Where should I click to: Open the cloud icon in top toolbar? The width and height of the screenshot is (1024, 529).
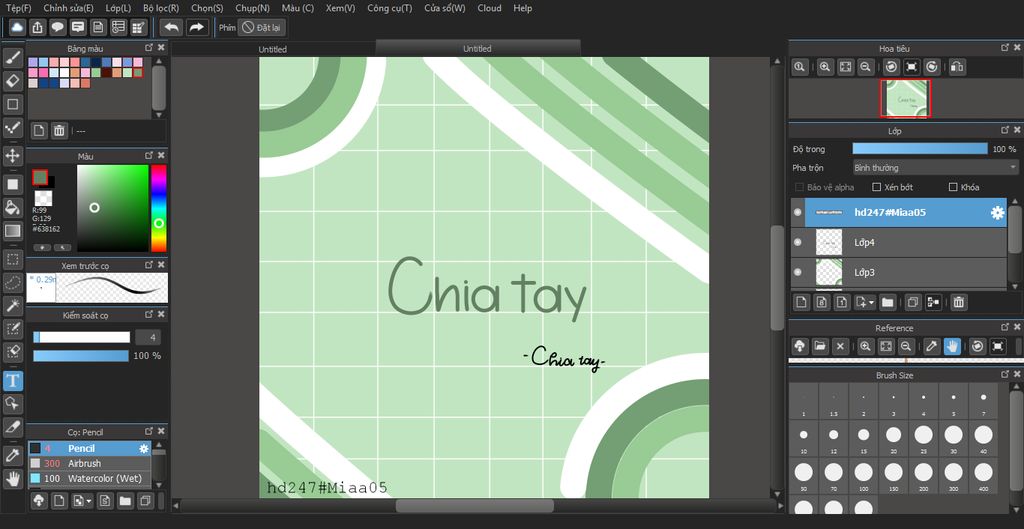(17, 27)
